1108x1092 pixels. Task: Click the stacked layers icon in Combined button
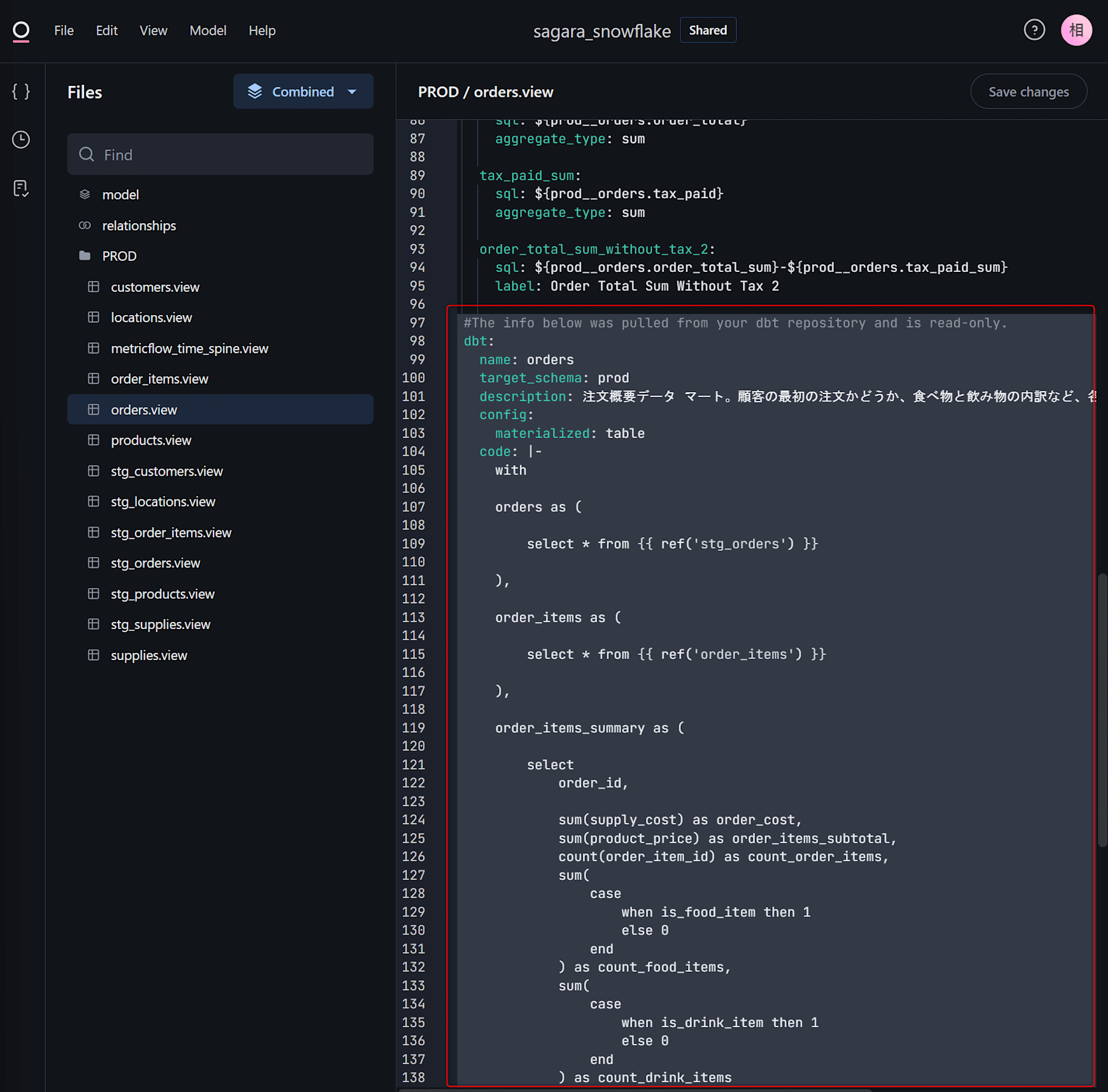tap(255, 91)
